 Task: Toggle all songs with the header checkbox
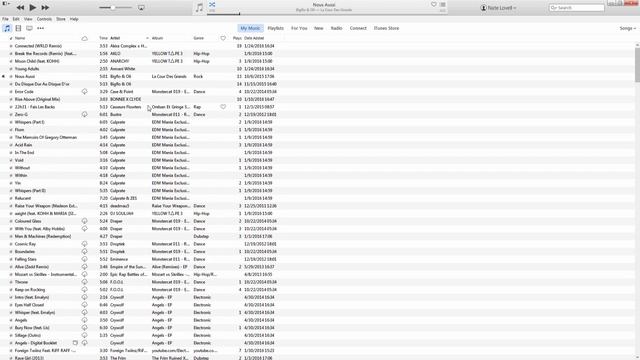[x=11, y=38]
